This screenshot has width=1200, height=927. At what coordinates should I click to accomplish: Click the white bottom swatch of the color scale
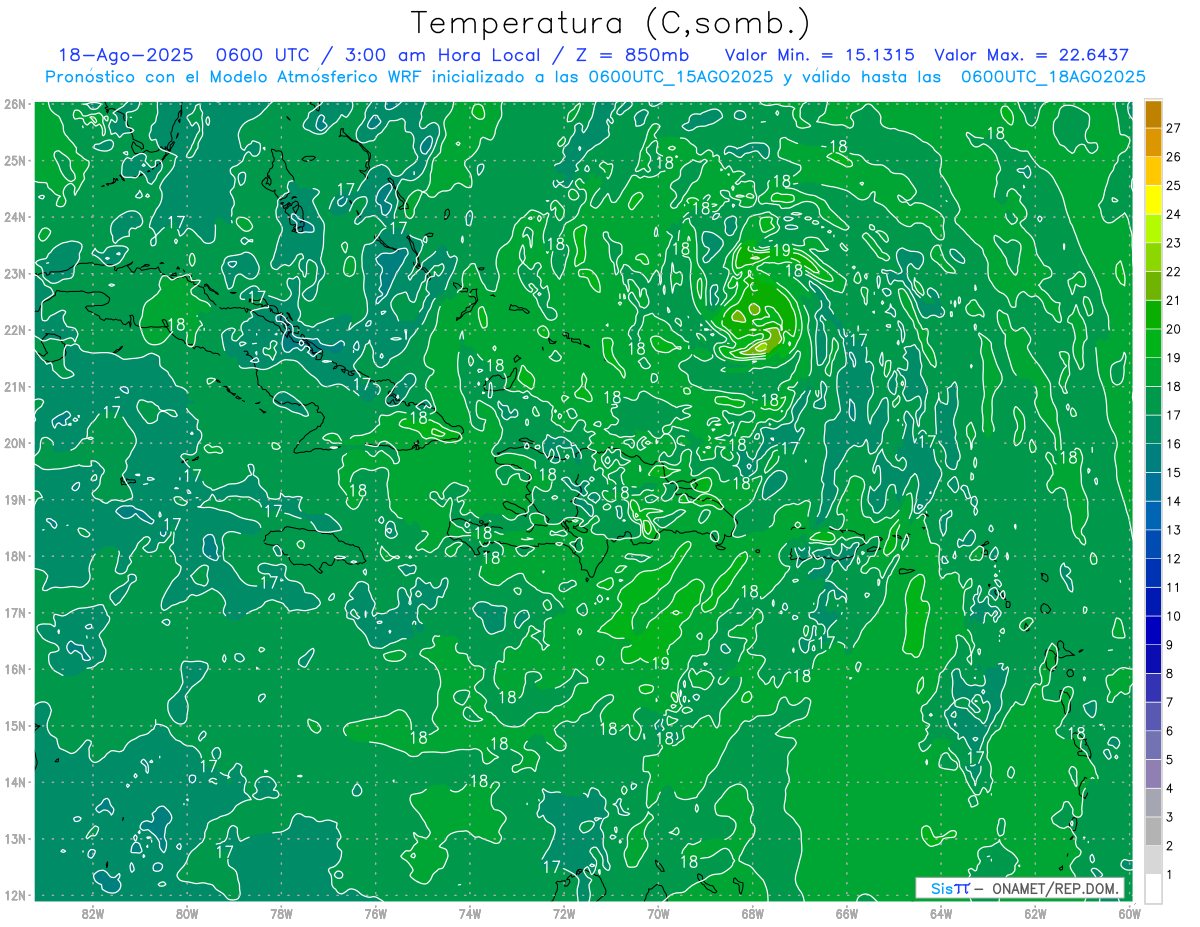1153,888
